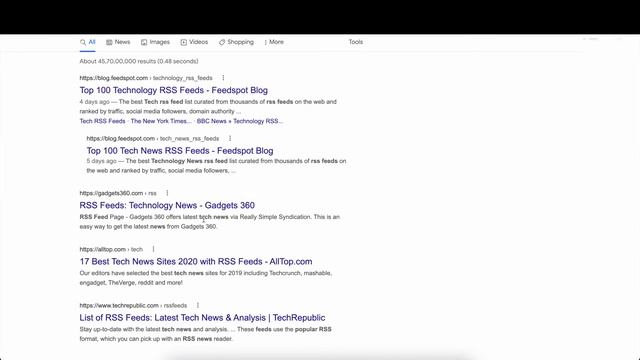640x360 pixels.
Task: Click the gadgets360.com rss URL
Action: pos(118,193)
